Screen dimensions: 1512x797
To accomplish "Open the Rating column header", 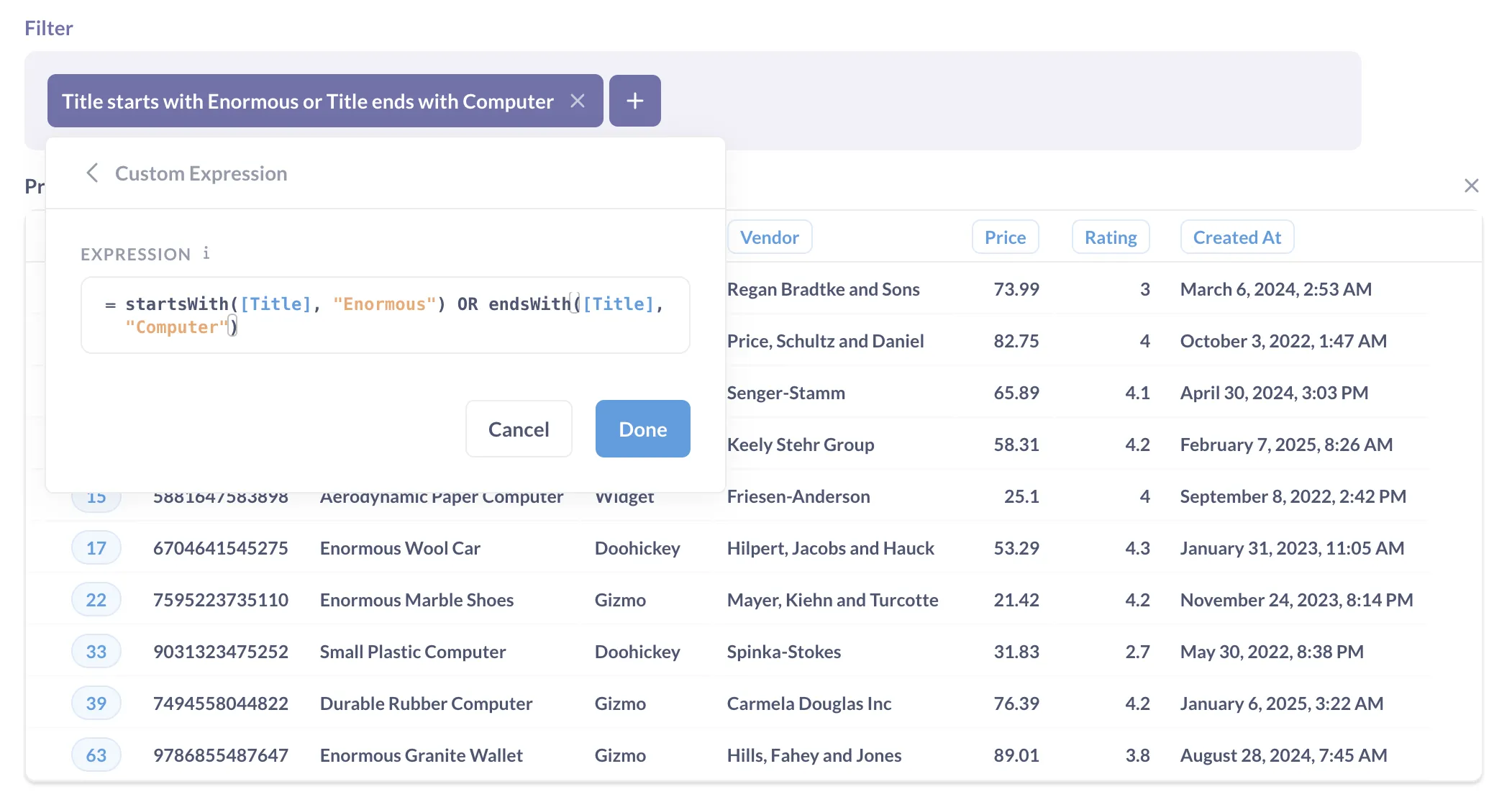I will click(x=1110, y=237).
